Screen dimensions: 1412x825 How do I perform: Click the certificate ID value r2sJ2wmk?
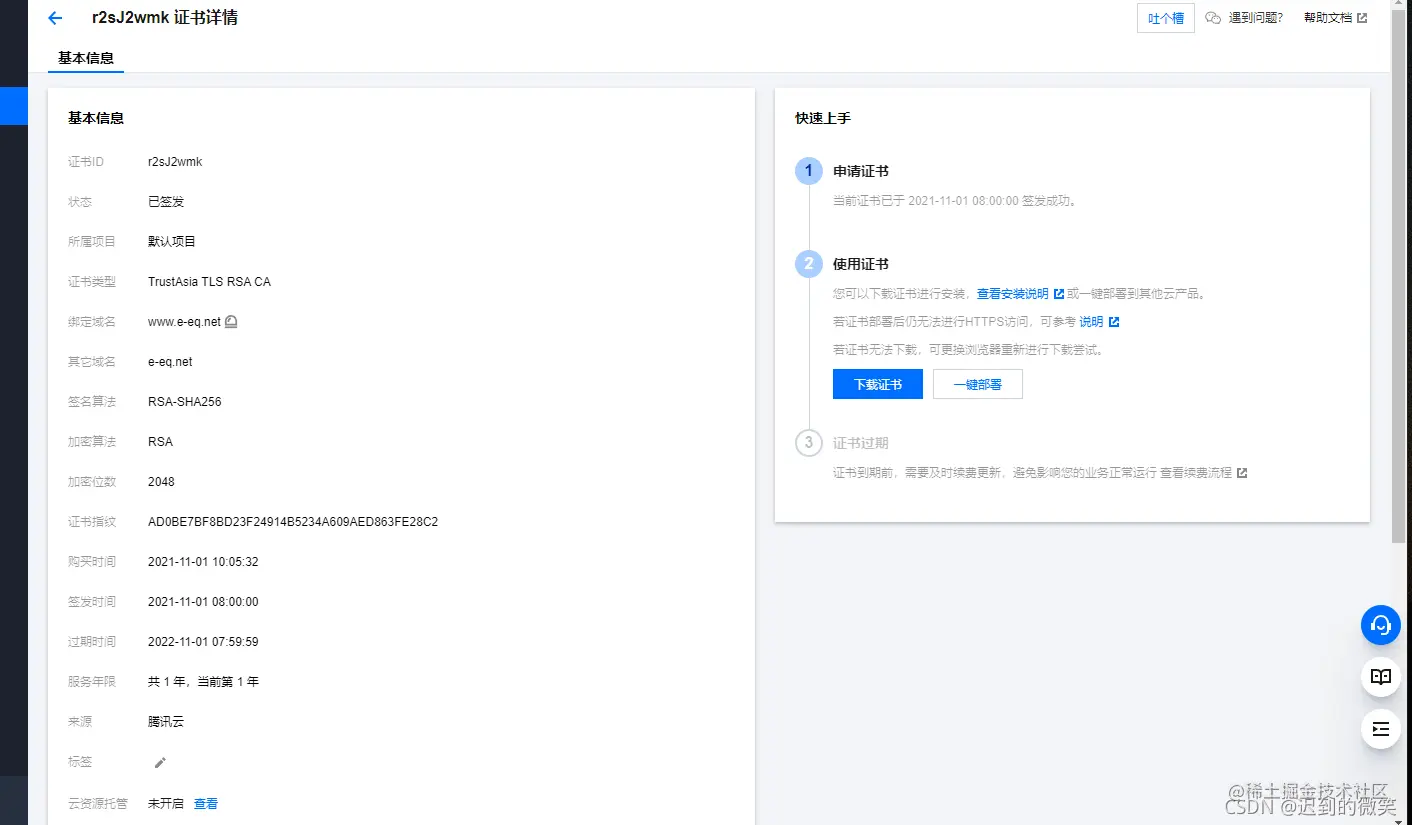175,162
